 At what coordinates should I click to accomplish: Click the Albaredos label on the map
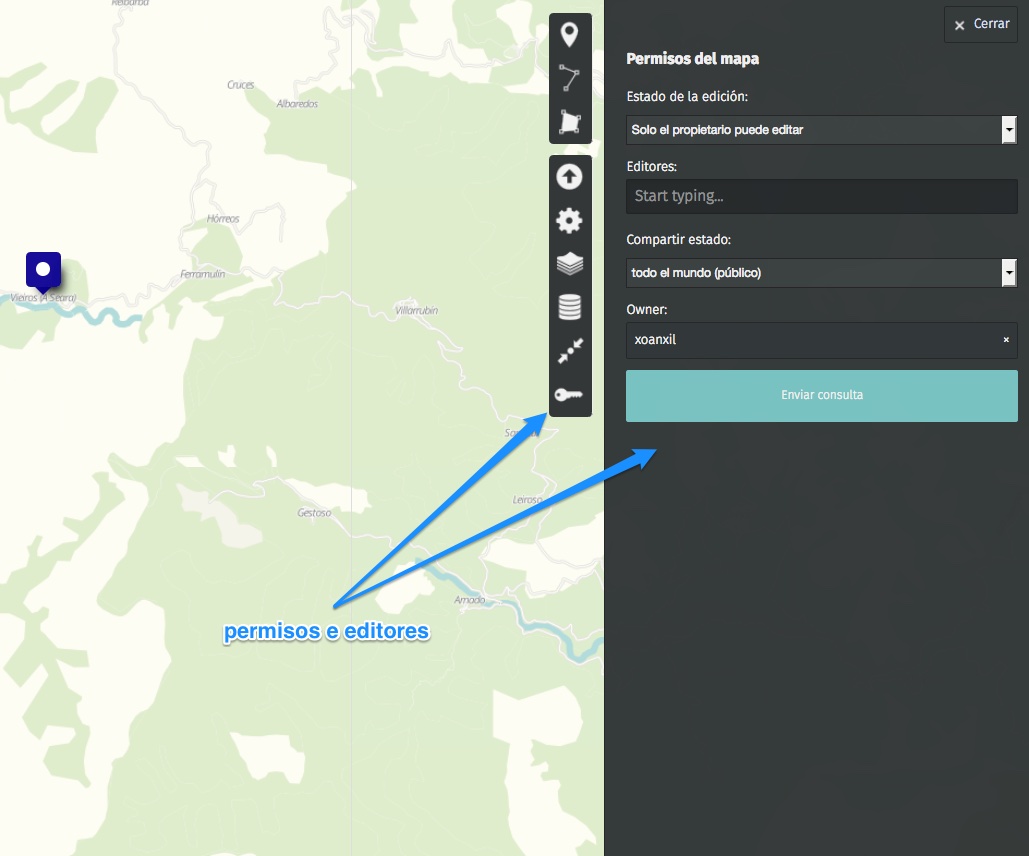tap(297, 104)
